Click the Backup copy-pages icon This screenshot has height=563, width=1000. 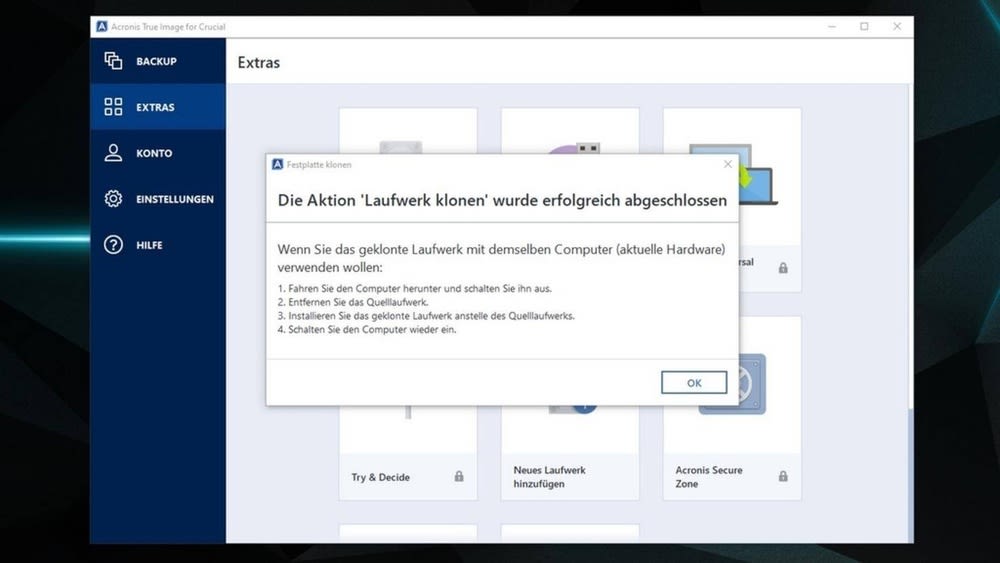click(113, 61)
